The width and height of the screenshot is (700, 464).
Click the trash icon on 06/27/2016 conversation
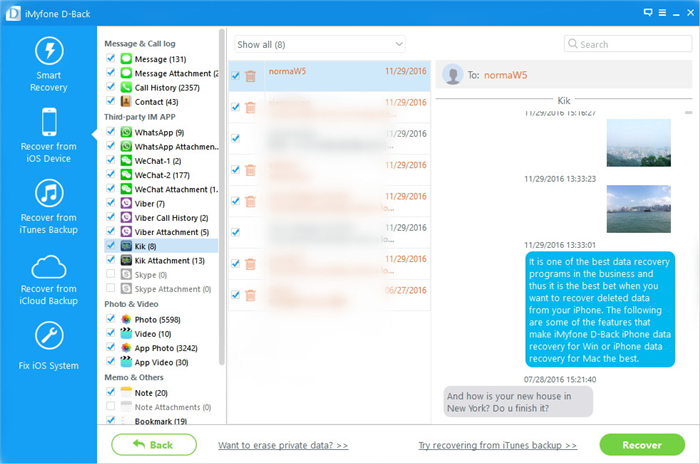click(250, 295)
